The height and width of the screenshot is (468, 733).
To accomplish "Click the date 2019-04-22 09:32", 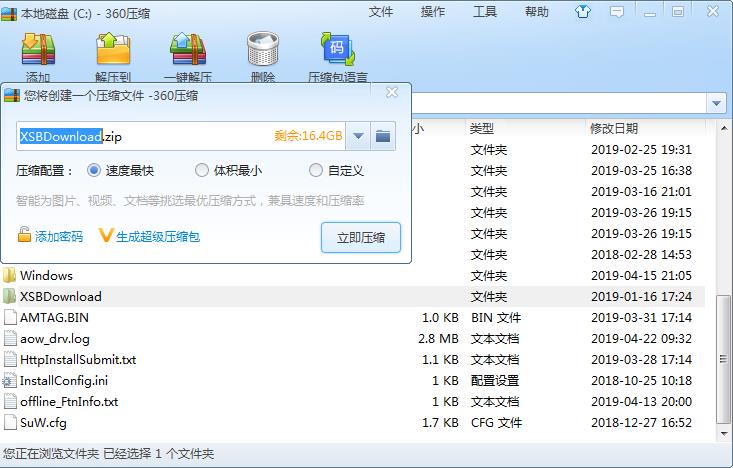I will 641,338.
